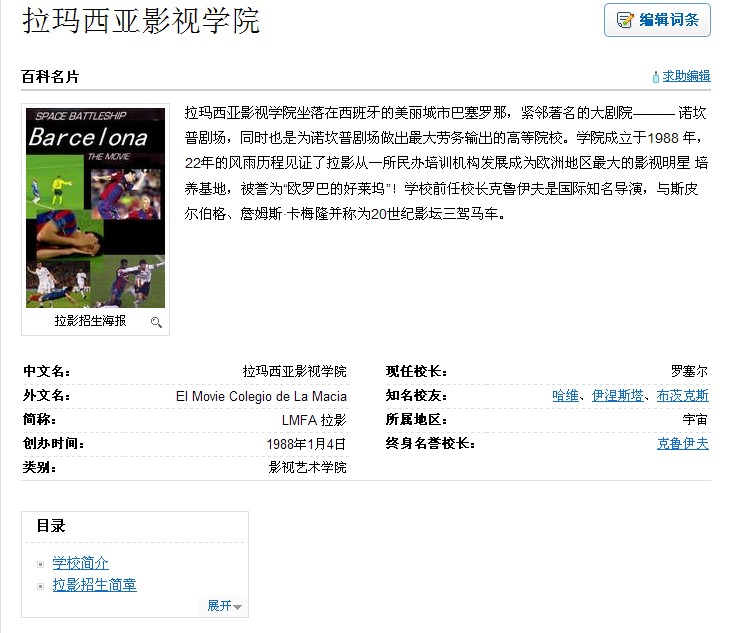Click the down arrow next to 展开
Viewport: 741px width, 633px height.
tap(238, 607)
